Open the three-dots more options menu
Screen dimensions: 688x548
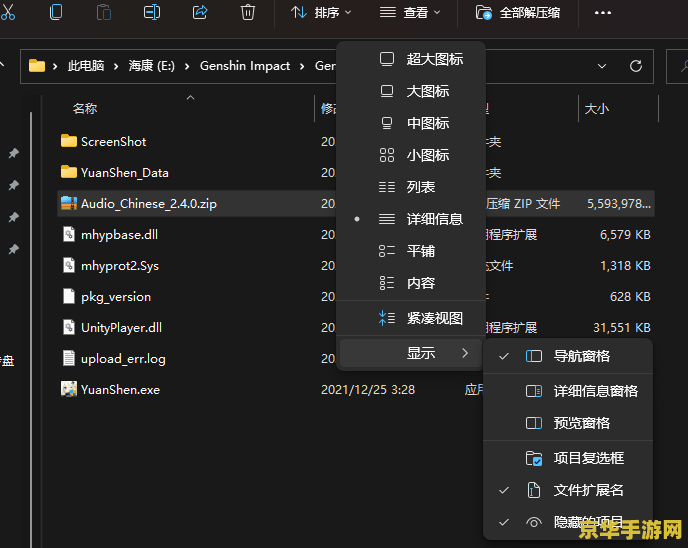pyautogui.click(x=603, y=13)
